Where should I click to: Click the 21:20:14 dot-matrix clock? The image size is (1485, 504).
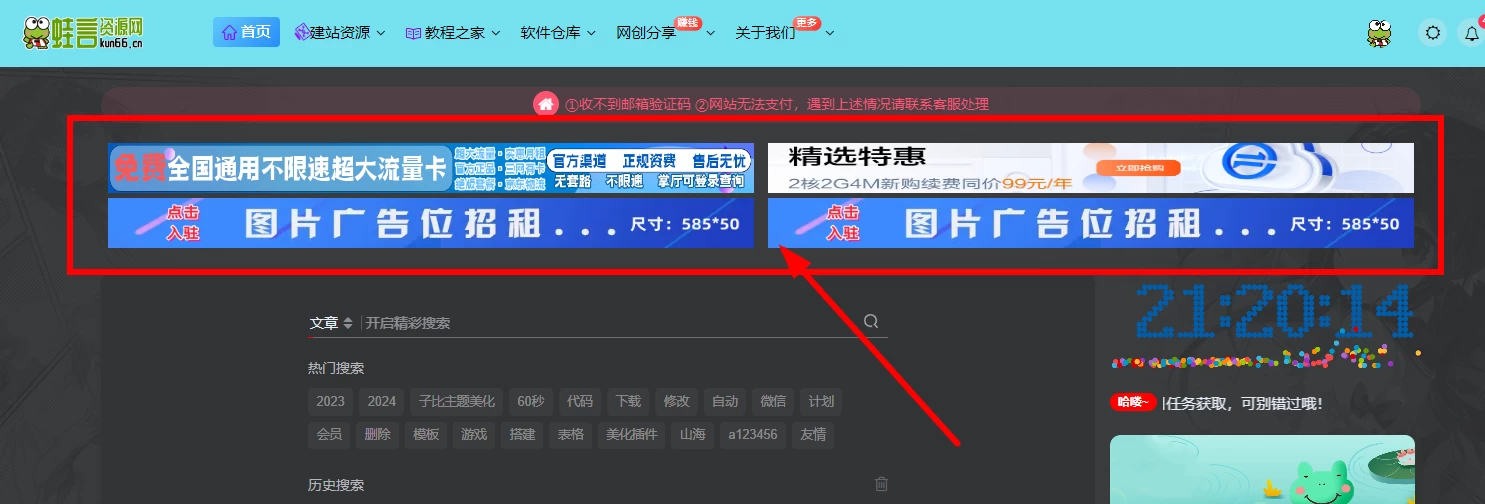tap(1273, 312)
